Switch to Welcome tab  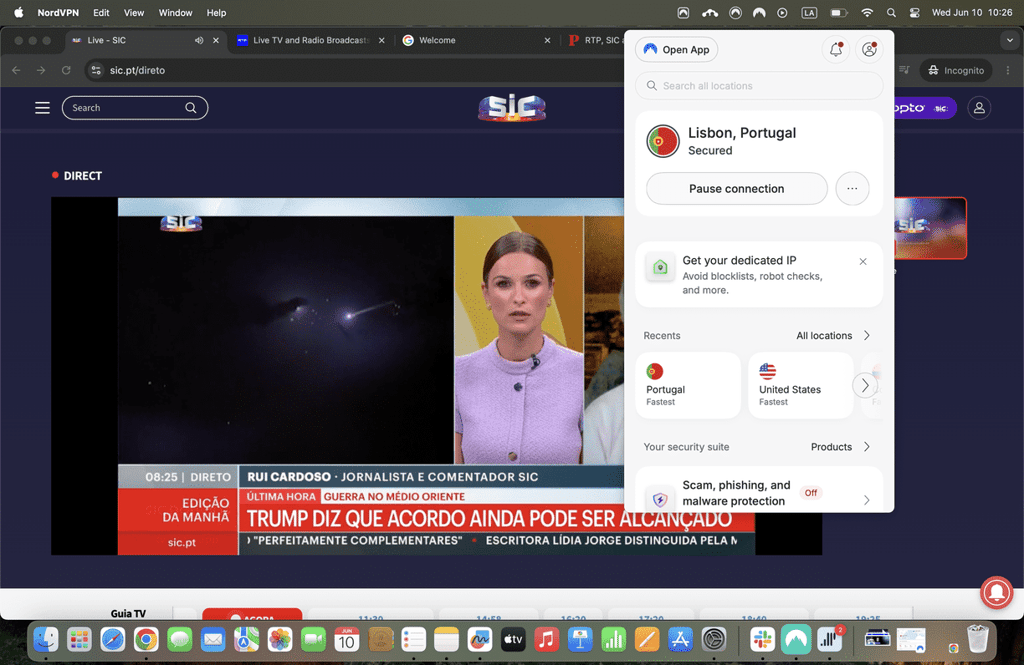(475, 40)
